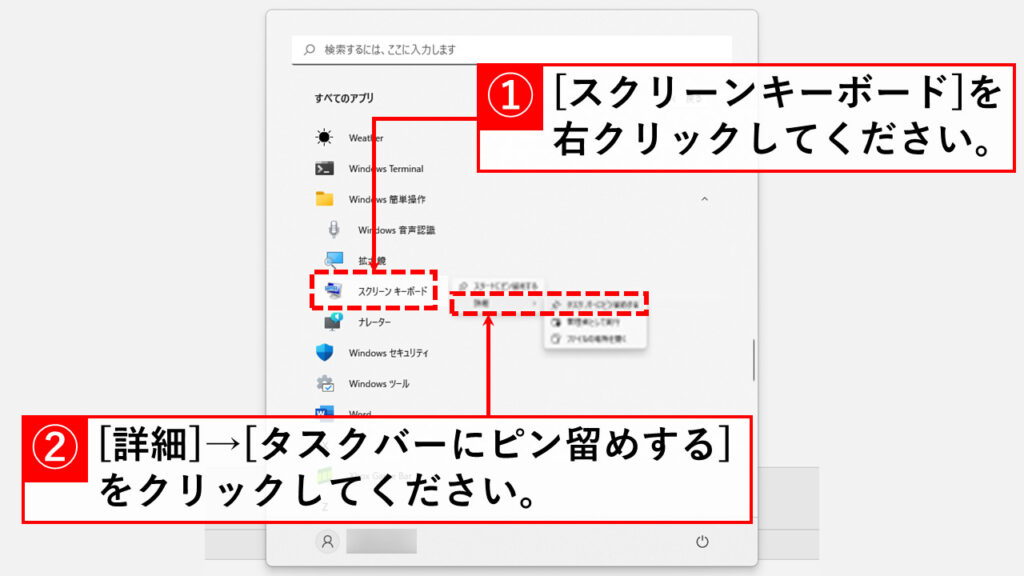Click the power button
This screenshot has height=576, width=1024.
[x=702, y=541]
